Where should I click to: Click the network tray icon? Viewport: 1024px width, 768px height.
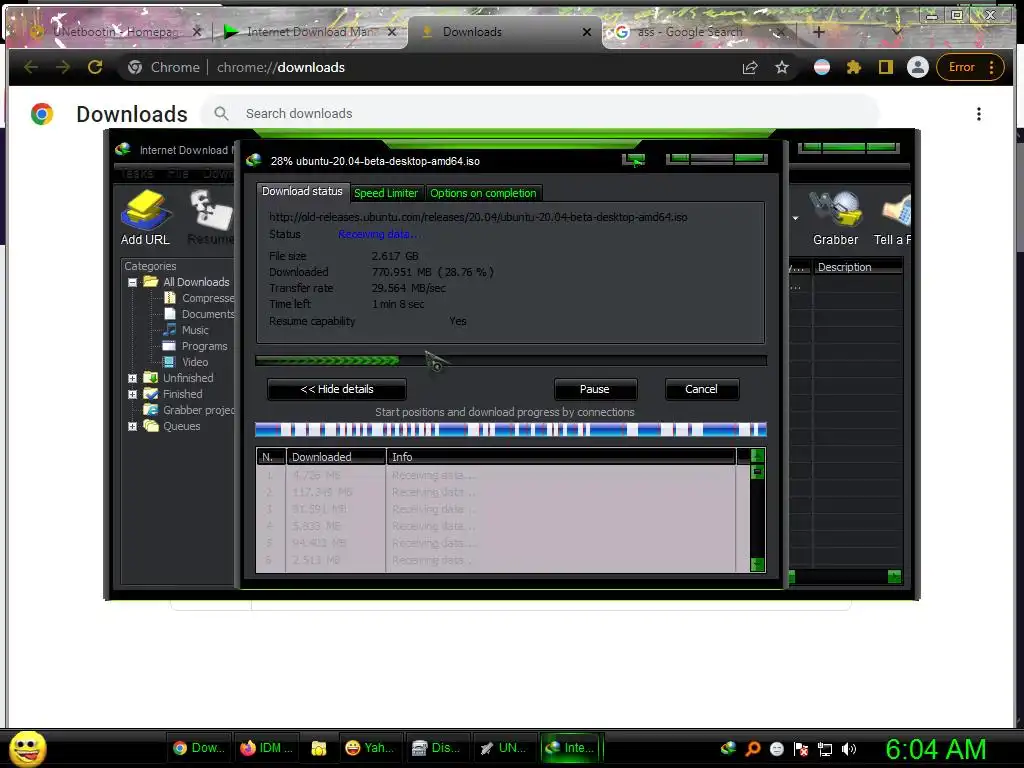[x=825, y=749]
